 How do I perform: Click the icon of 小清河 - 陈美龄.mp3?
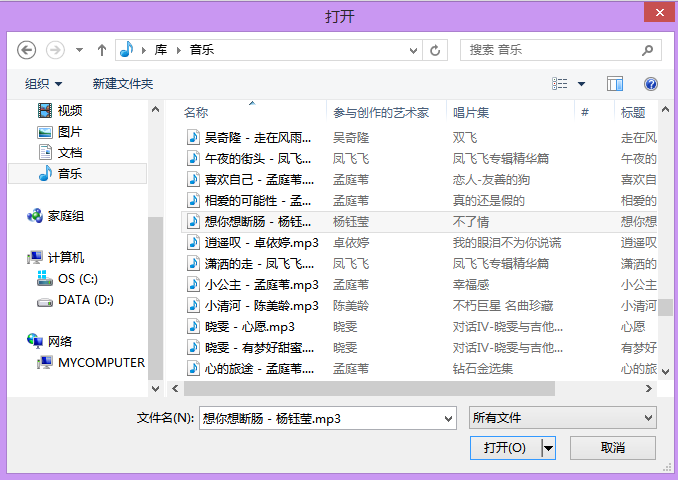pyautogui.click(x=193, y=305)
